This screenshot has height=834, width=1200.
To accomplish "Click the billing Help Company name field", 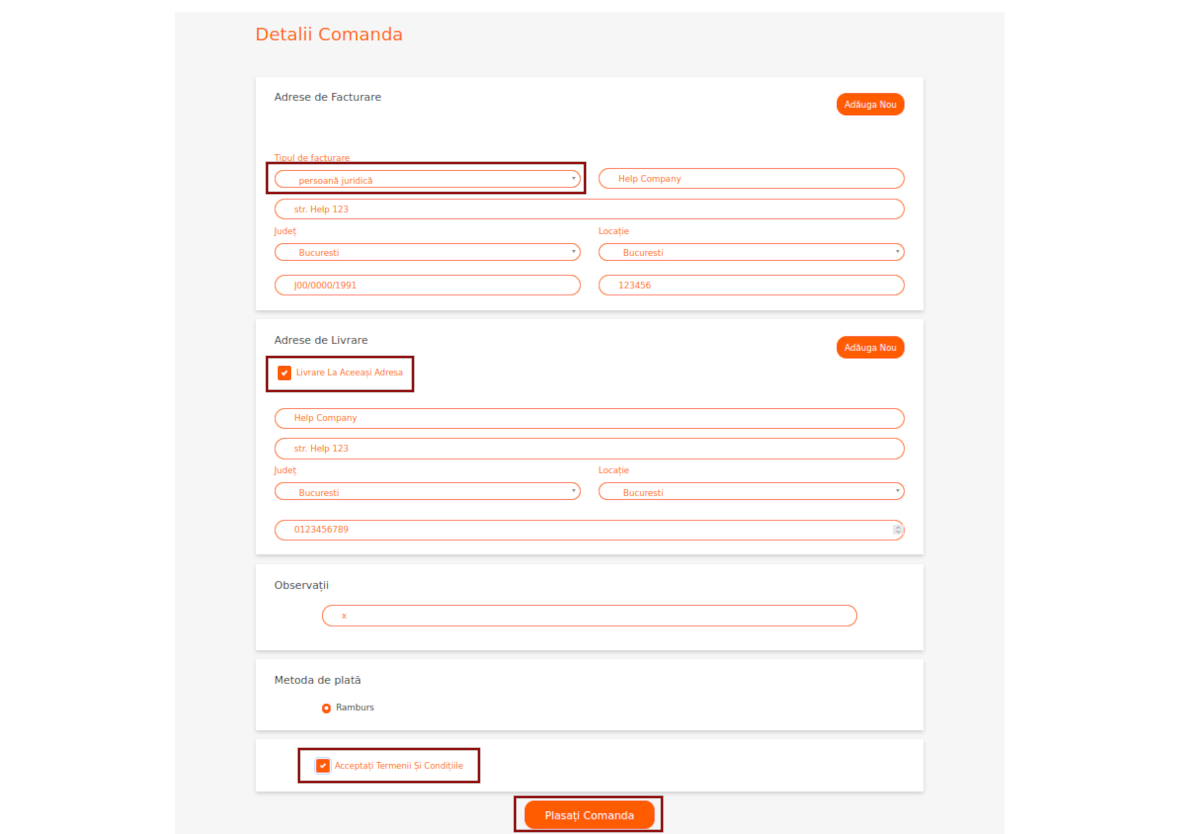I will [751, 179].
